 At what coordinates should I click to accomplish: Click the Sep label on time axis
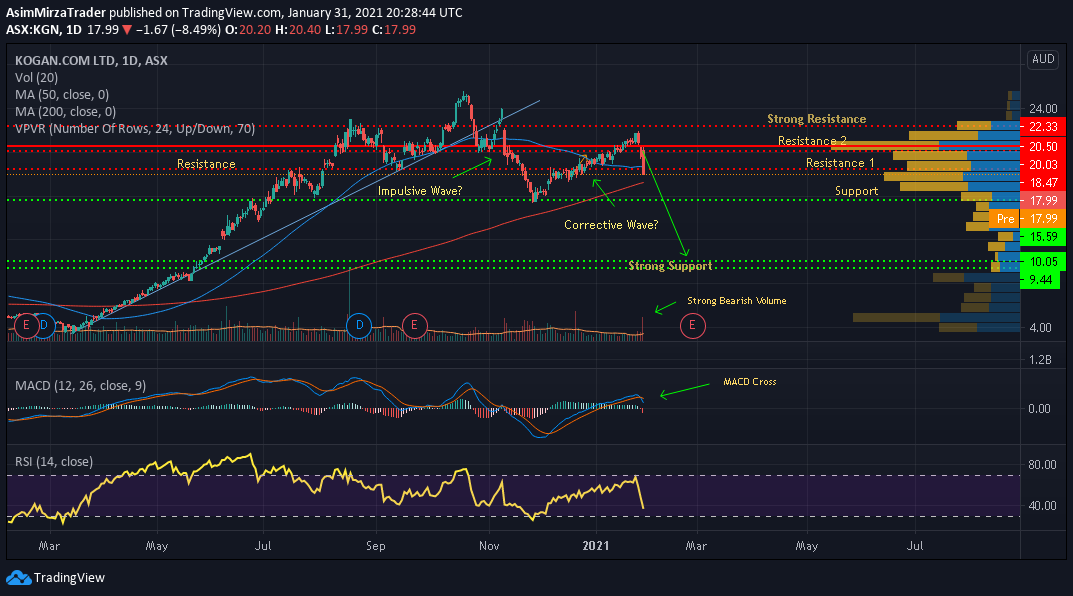(376, 545)
